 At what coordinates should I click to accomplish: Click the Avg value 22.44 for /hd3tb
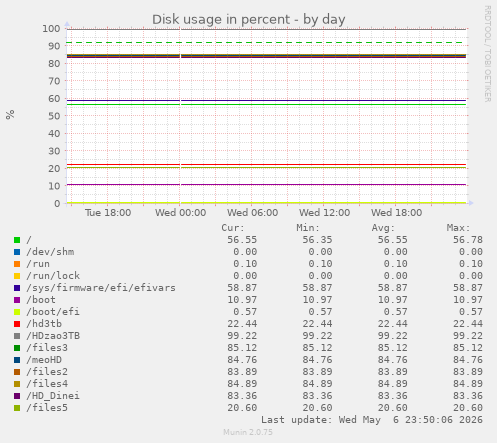pos(392,324)
